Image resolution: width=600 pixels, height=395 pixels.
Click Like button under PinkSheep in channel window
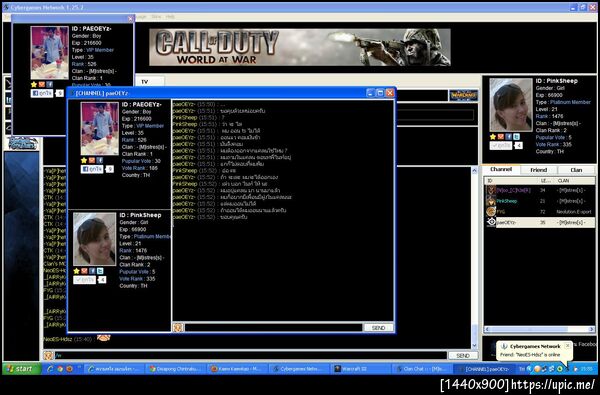85,280
